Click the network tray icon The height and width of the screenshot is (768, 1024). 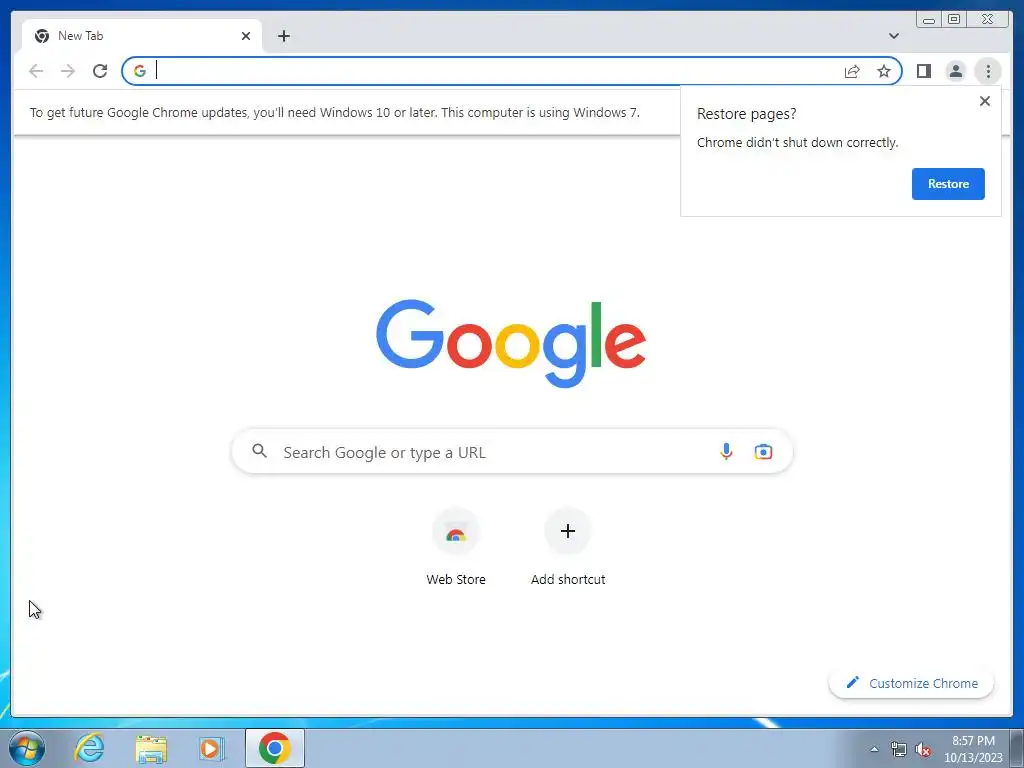coord(899,750)
